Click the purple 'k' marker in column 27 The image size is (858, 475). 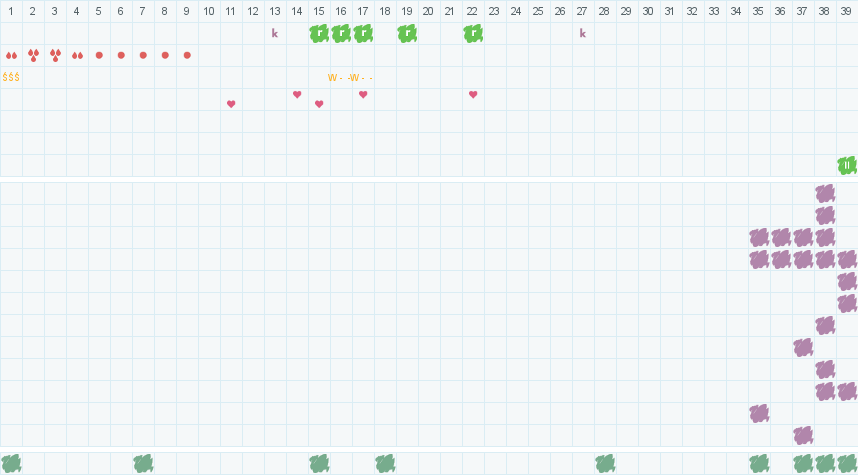pyautogui.click(x=583, y=33)
